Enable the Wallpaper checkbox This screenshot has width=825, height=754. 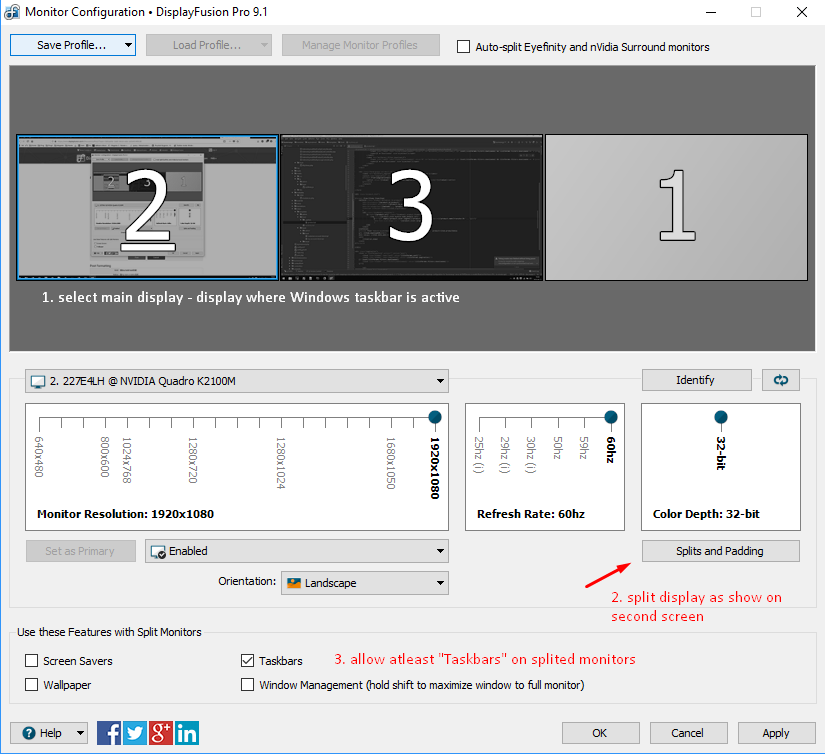pyautogui.click(x=32, y=685)
